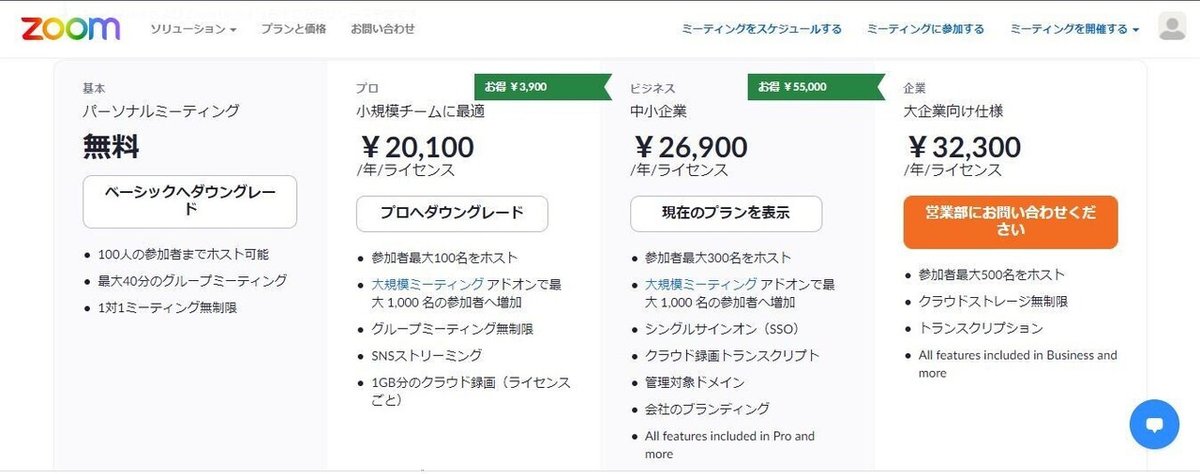Screen dimensions: 1200x474
Task: Click the orange 営業部にお問い合わせください button
Action: click(x=1010, y=222)
